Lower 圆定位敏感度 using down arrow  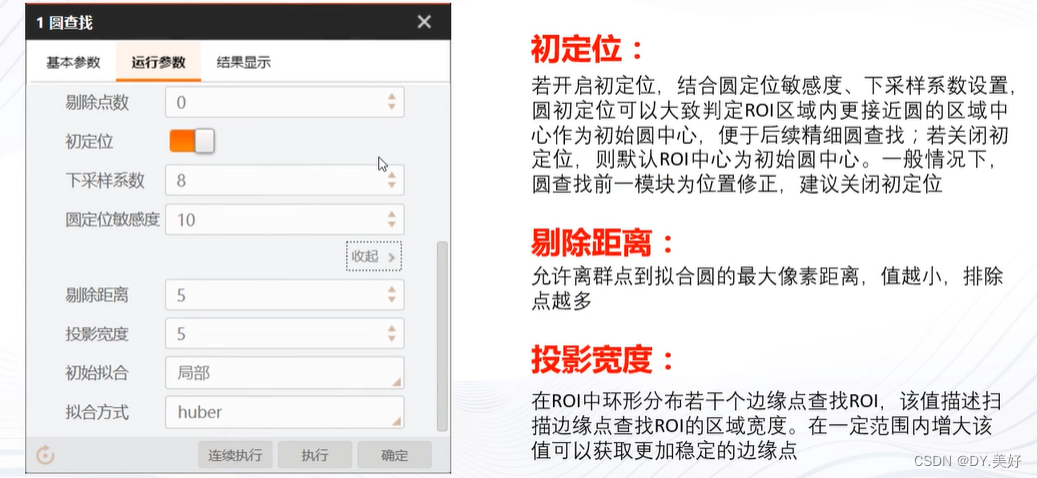click(392, 224)
